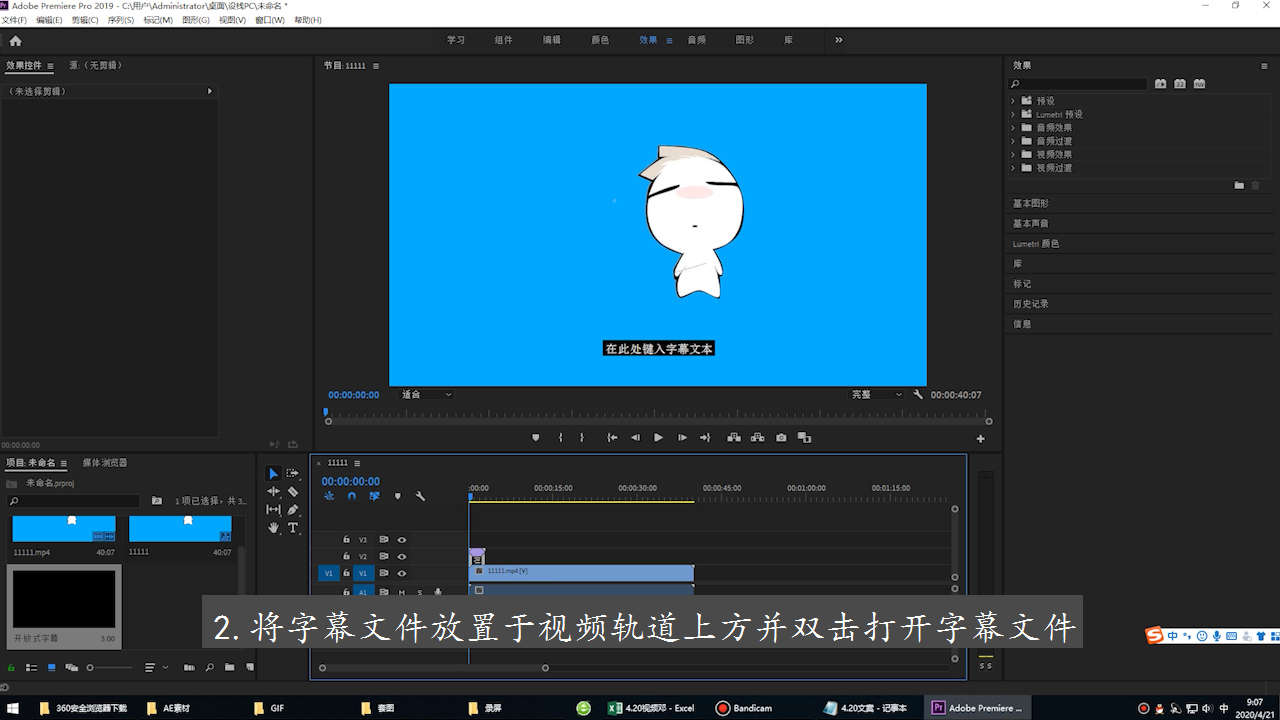
Task: Expand the 视频过渡 folder
Action: [x=1013, y=168]
